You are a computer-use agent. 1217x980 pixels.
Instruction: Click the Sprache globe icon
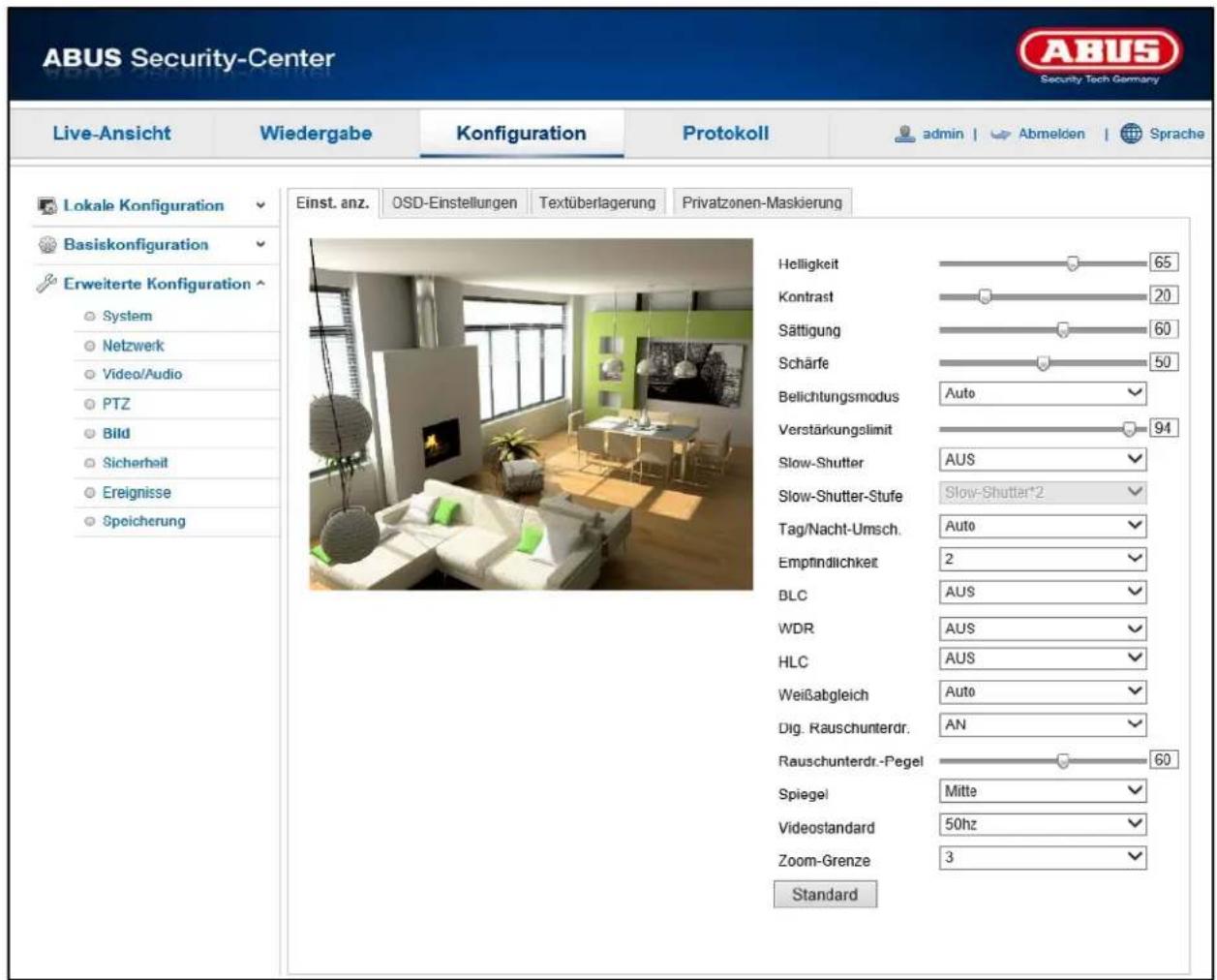click(1131, 134)
